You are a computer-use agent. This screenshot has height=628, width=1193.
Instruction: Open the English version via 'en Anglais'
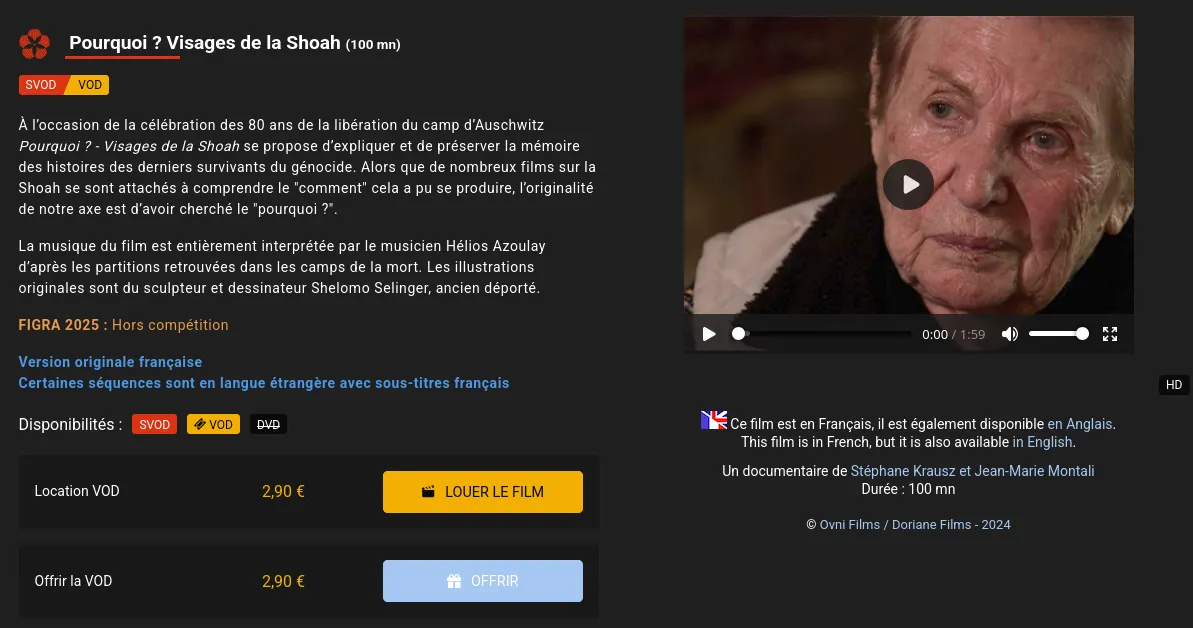point(1080,424)
